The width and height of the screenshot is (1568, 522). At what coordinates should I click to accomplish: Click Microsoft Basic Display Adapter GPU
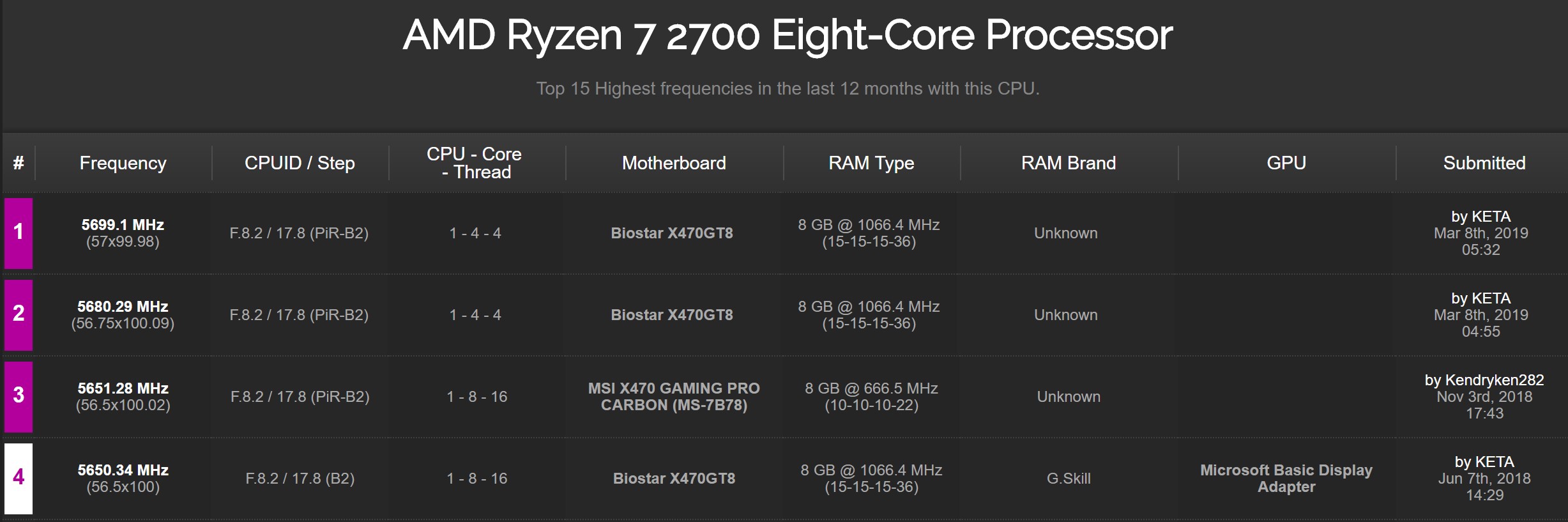1286,479
